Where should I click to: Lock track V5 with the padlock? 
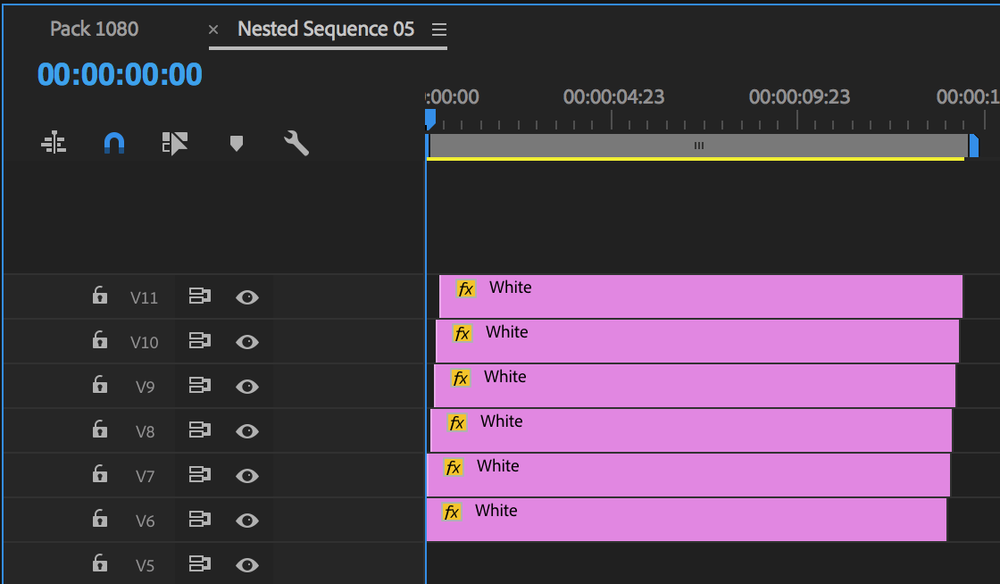point(99,564)
